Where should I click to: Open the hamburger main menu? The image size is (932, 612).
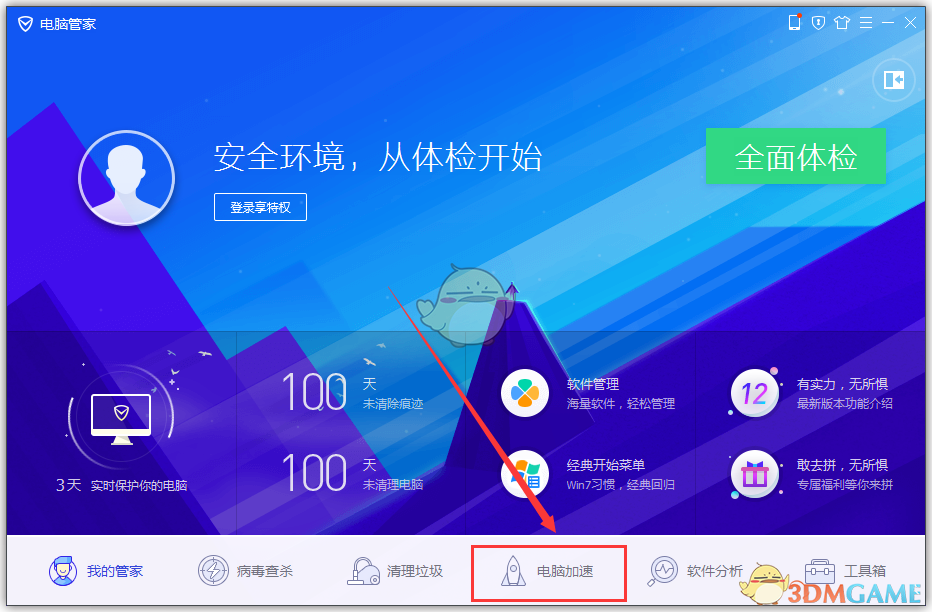866,23
